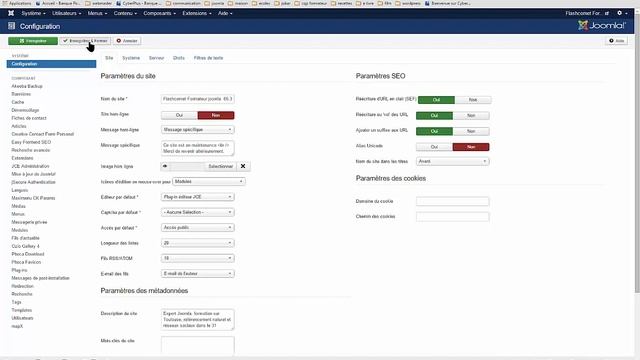Image resolution: width=640 pixels, height=360 pixels.
Task: Click the eye preview icon for Image hors-ligne
Action: [165, 166]
